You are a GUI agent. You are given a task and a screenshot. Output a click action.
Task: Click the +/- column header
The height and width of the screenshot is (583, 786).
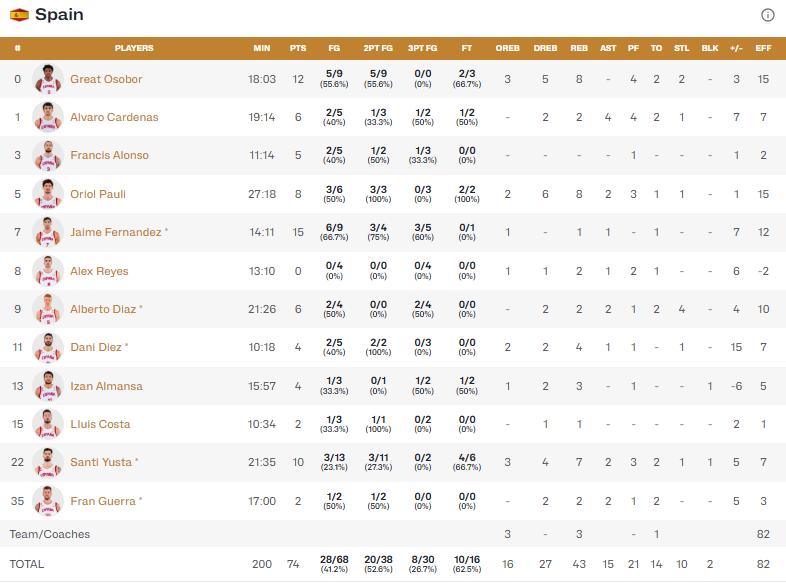(x=736, y=48)
